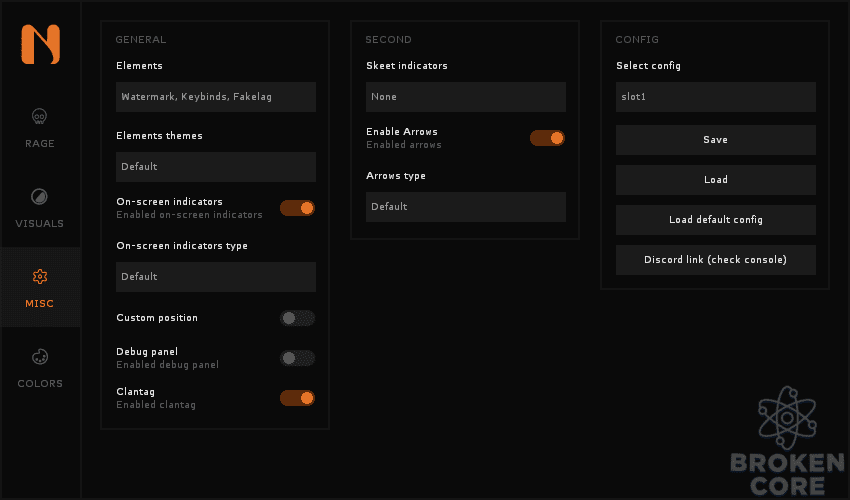The width and height of the screenshot is (850, 500).
Task: Select the Visuals half-circle icon
Action: point(40,196)
